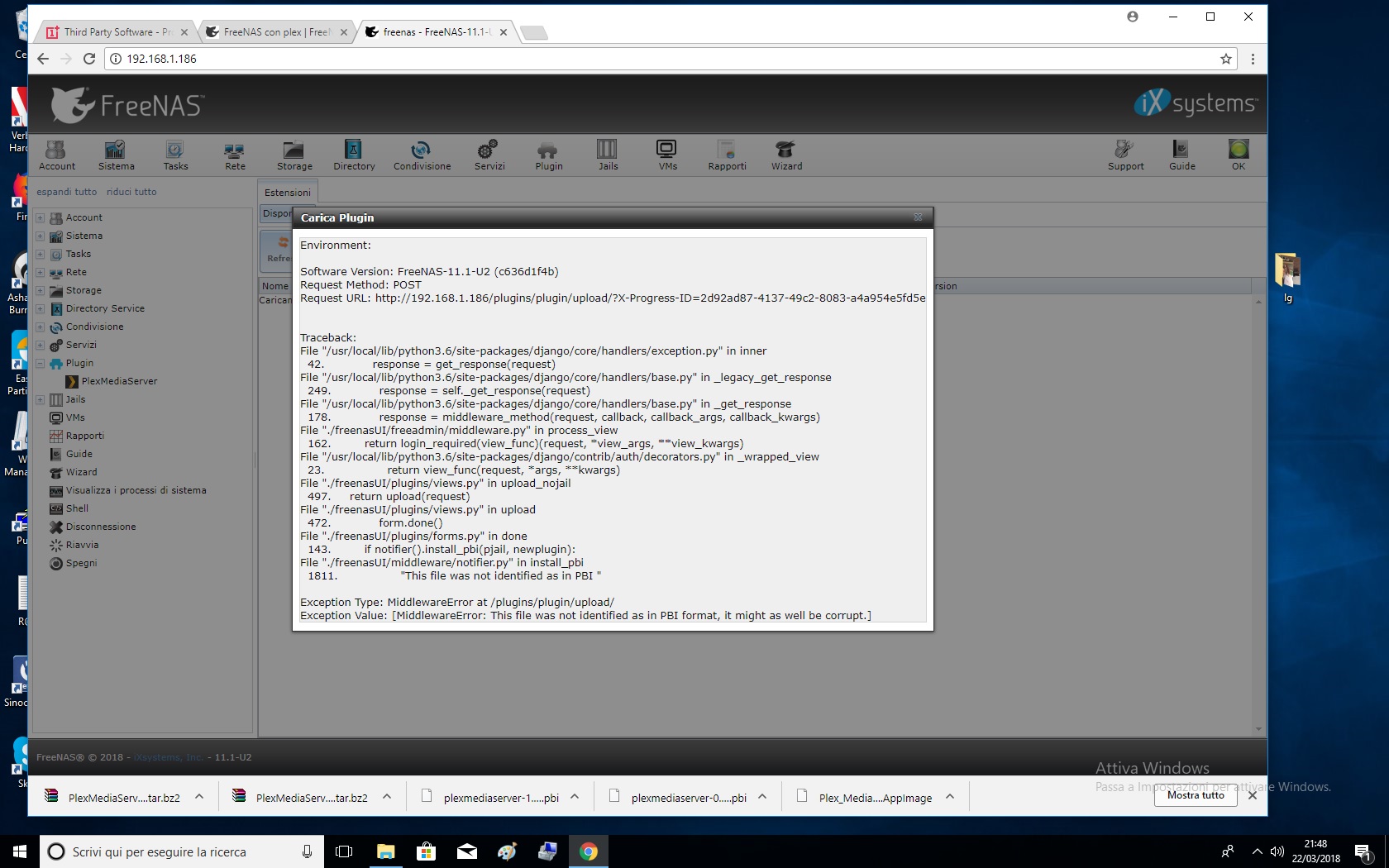Open the Sistema toolbar icon

[x=116, y=155]
